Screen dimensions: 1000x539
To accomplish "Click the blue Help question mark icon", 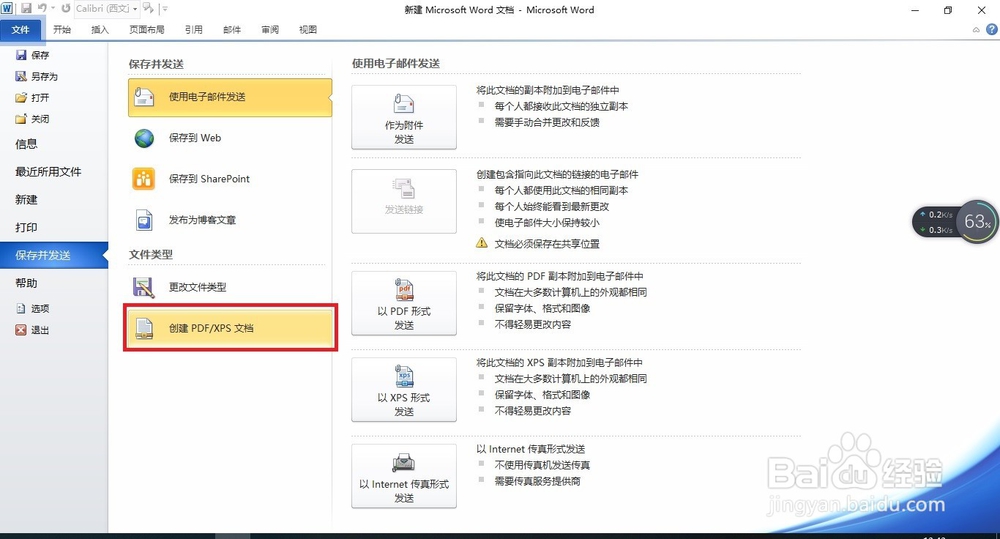I will pyautogui.click(x=992, y=29).
